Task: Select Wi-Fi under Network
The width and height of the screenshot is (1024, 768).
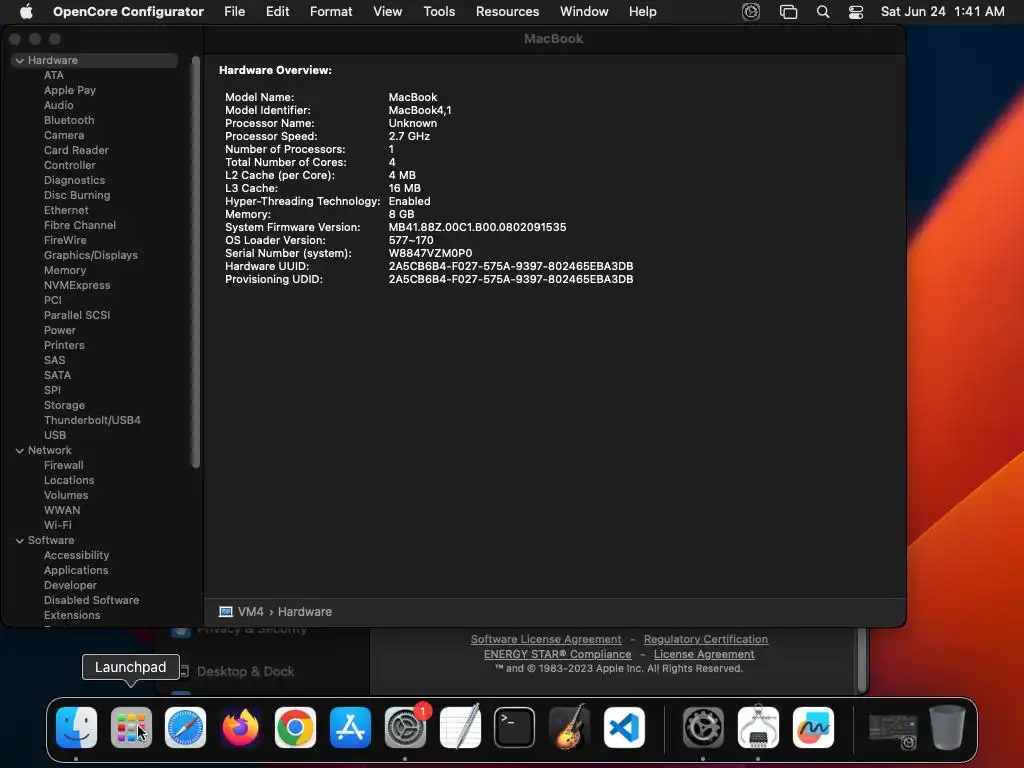Action: coord(57,526)
